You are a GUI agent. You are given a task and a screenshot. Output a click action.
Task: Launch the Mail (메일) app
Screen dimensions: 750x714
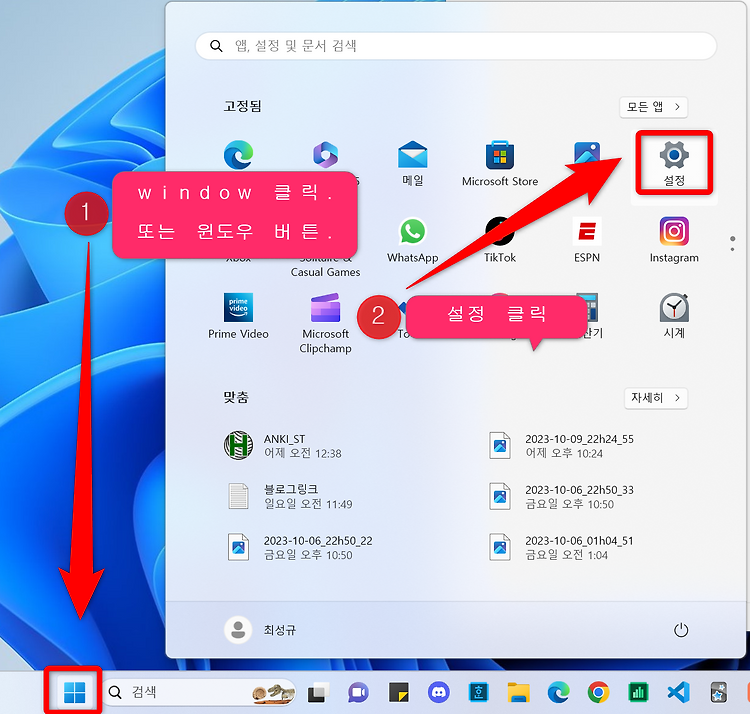click(x=412, y=164)
